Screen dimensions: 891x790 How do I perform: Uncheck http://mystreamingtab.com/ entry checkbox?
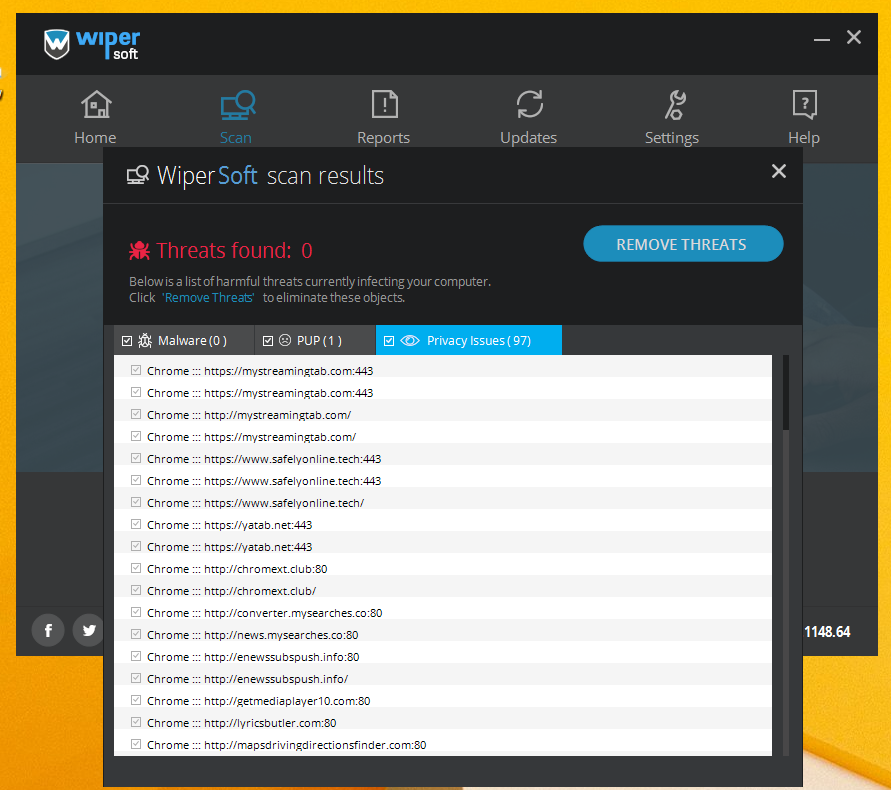136,414
